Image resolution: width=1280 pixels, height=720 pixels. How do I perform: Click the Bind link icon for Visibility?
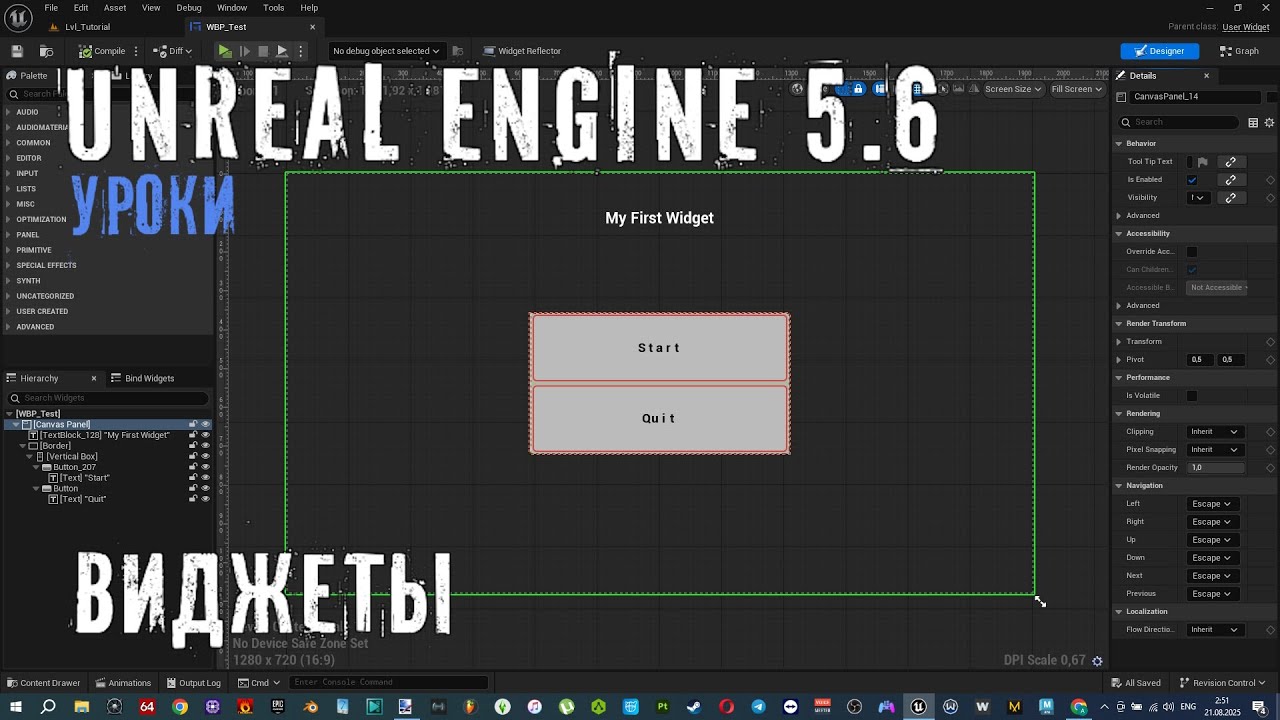pos(1231,198)
